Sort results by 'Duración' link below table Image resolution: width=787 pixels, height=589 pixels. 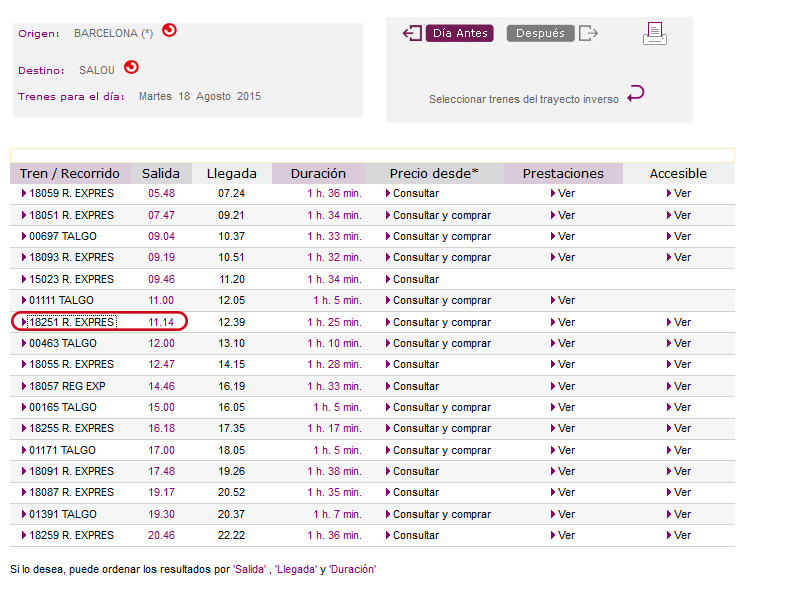pos(352,569)
